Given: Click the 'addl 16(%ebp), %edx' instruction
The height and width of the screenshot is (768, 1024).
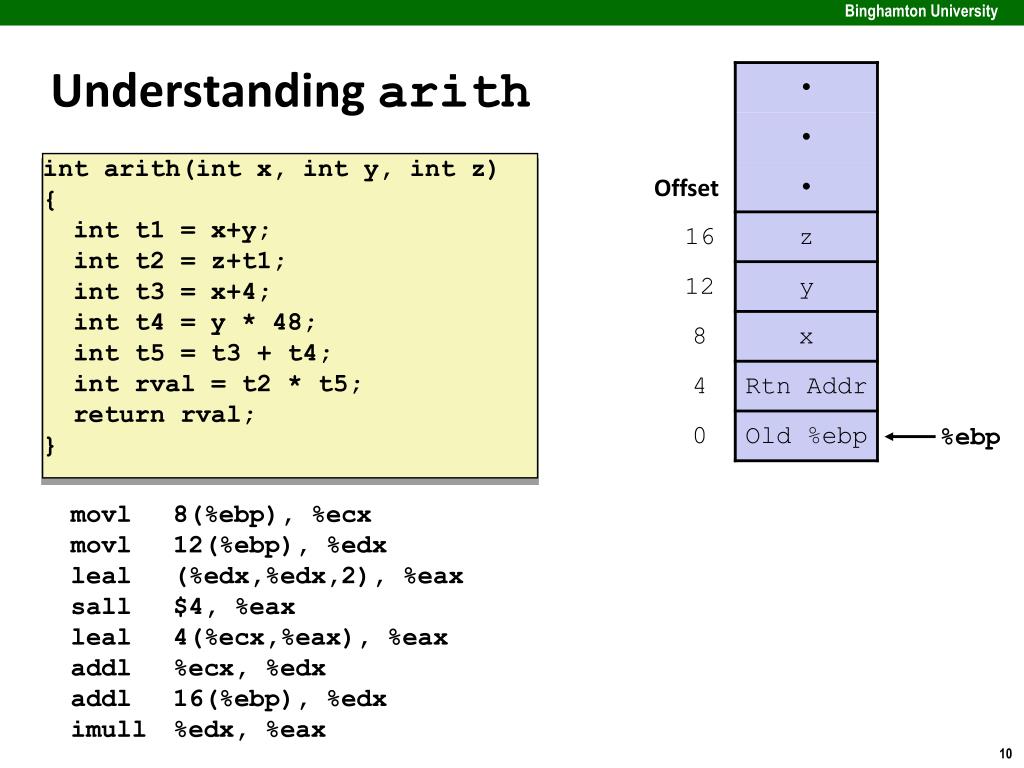Looking at the screenshot, I should (229, 699).
